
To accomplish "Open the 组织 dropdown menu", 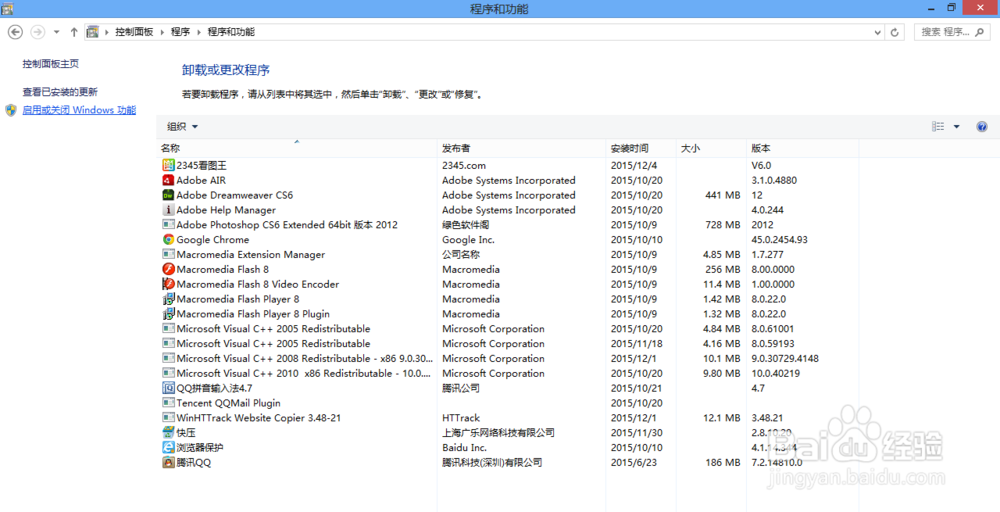I will tap(182, 127).
